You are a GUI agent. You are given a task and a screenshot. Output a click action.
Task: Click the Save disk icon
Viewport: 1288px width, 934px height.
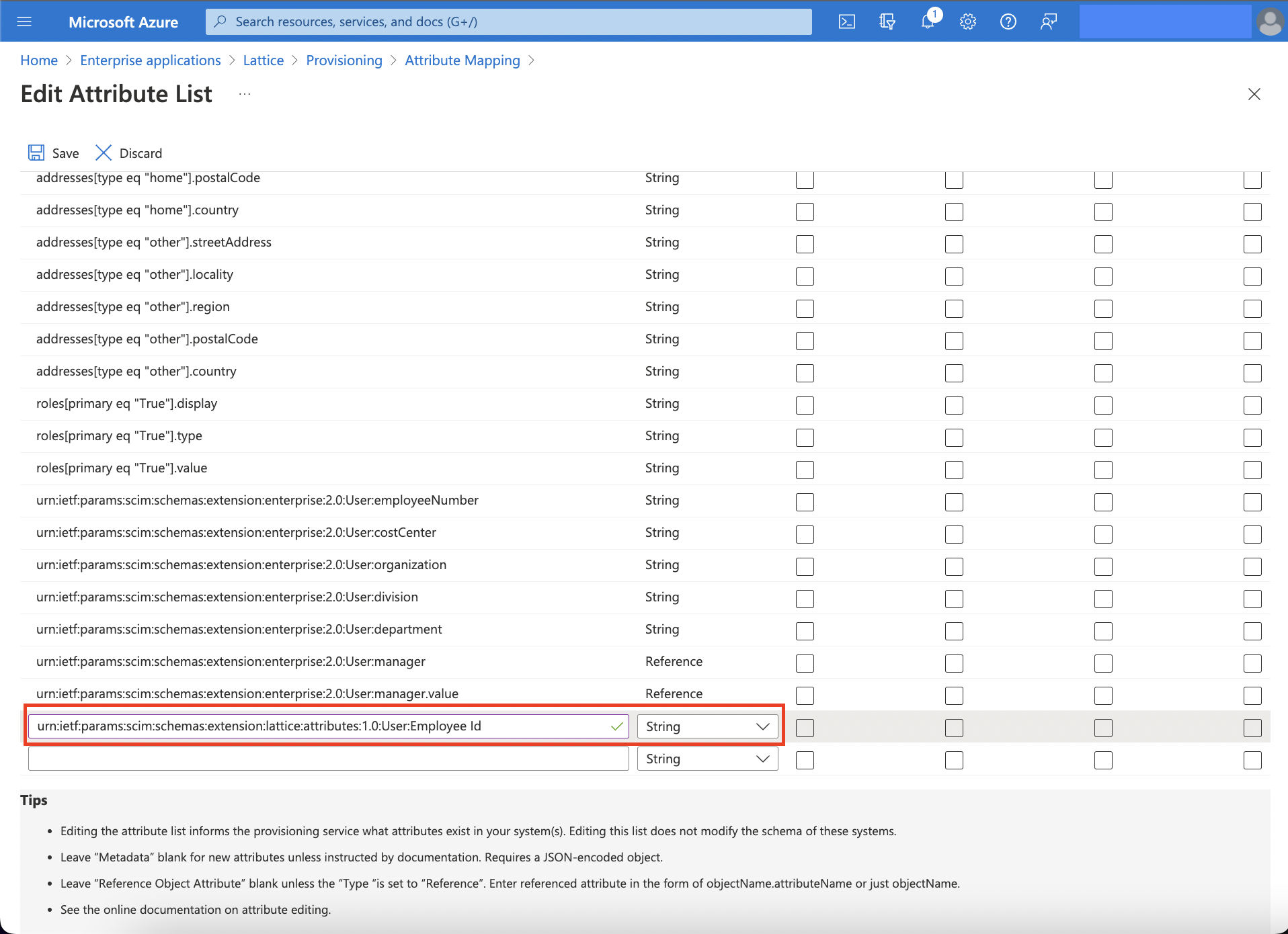pyautogui.click(x=36, y=153)
